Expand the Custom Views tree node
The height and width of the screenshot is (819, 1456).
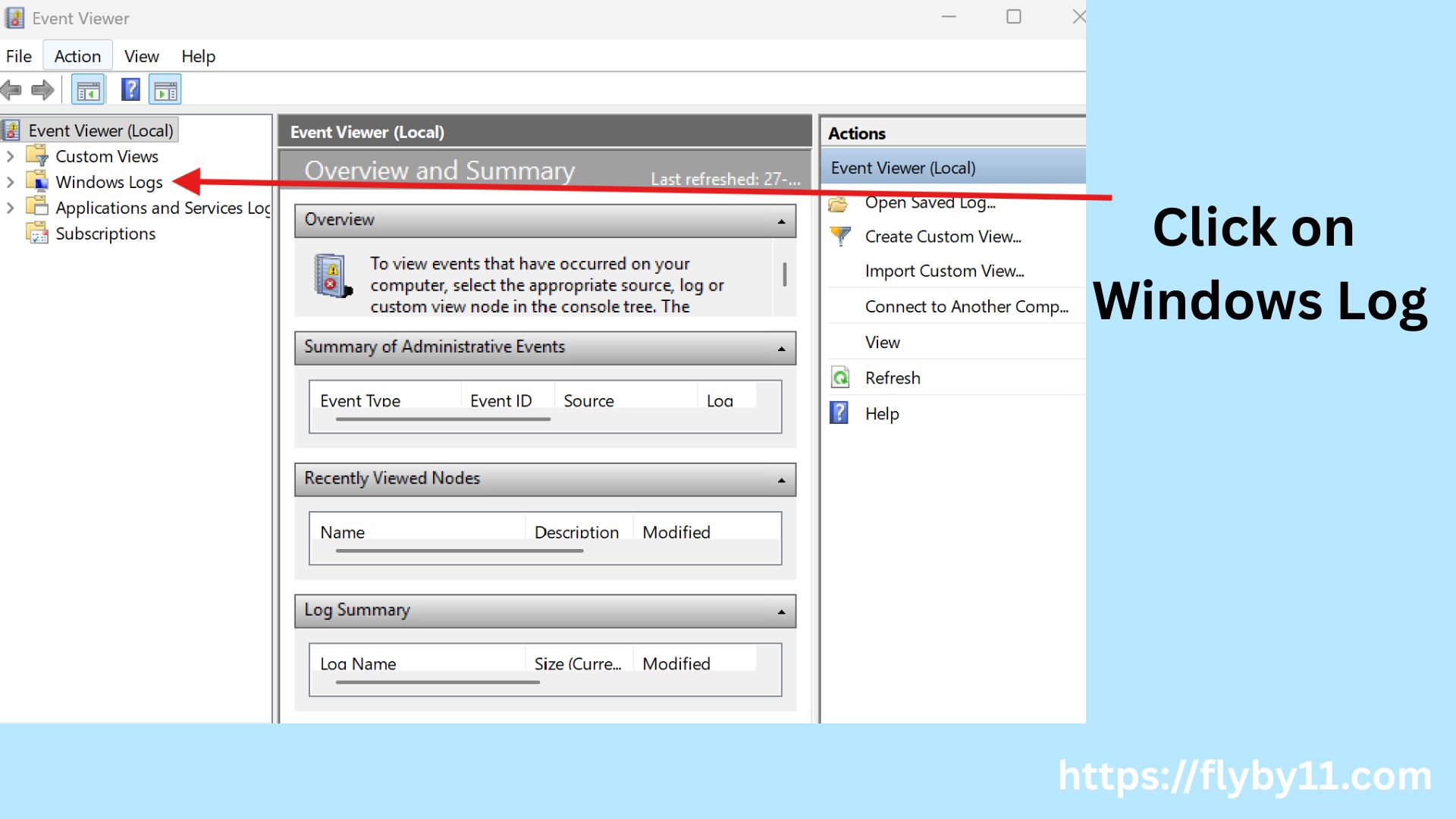click(11, 156)
